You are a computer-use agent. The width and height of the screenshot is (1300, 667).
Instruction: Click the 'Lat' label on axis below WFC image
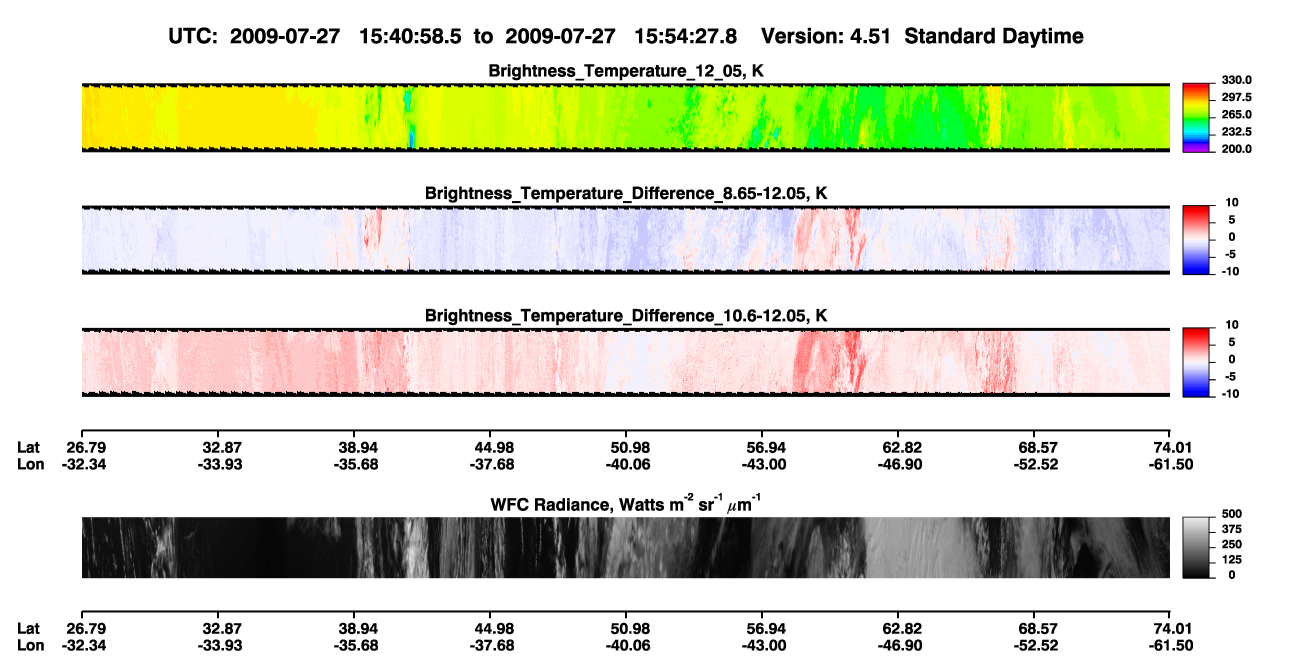click(x=29, y=629)
